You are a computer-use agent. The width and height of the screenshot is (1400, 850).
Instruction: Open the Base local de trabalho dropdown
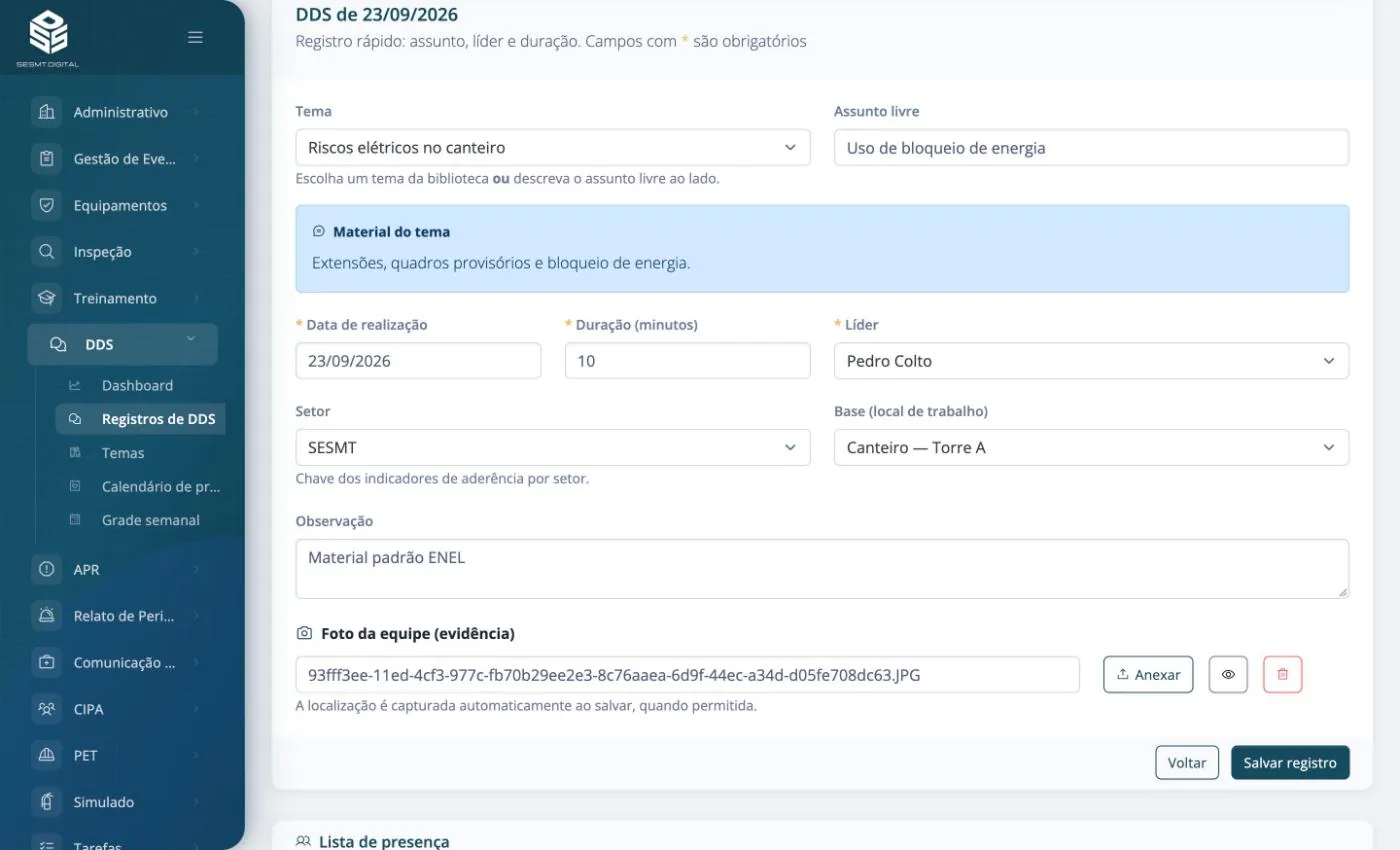coord(1091,447)
